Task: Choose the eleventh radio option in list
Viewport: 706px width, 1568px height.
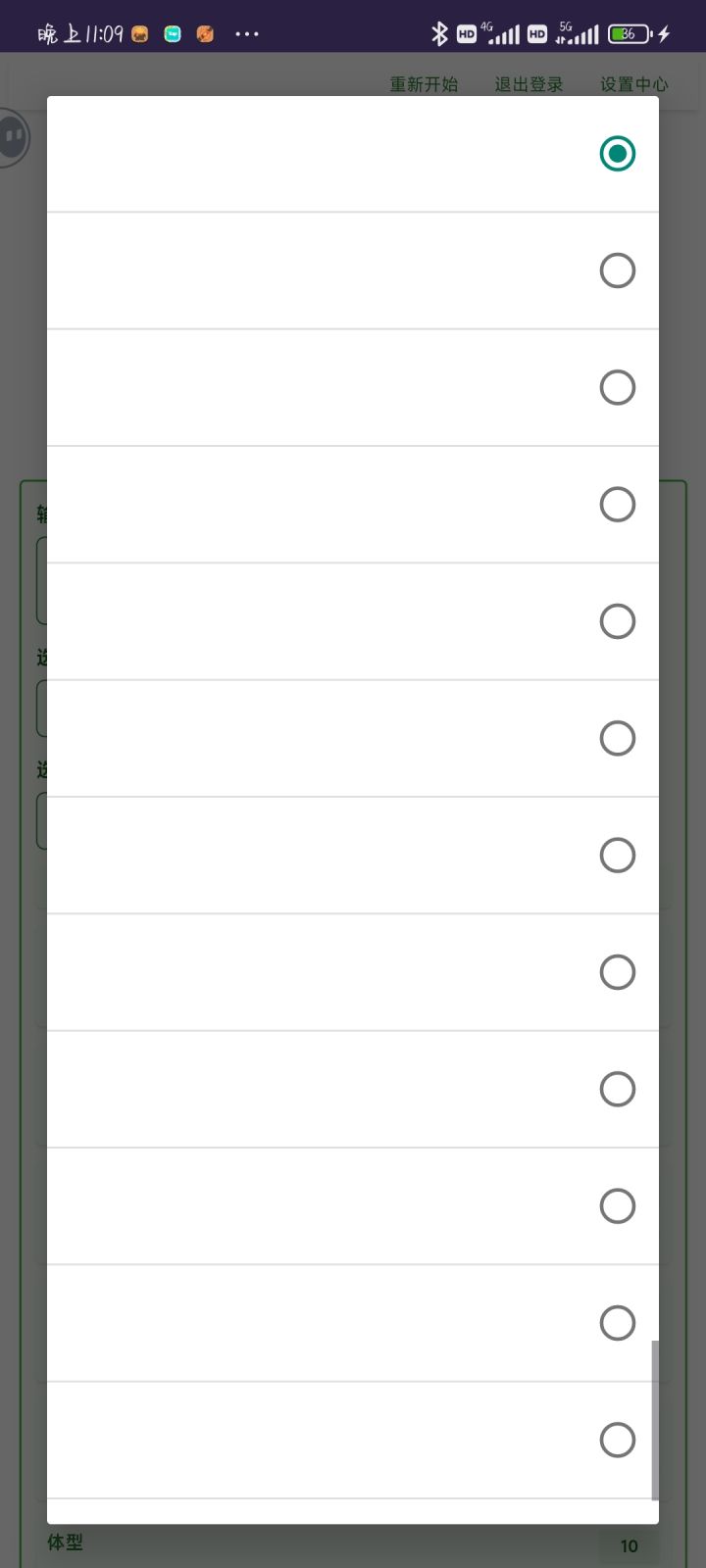Action: [617, 1323]
